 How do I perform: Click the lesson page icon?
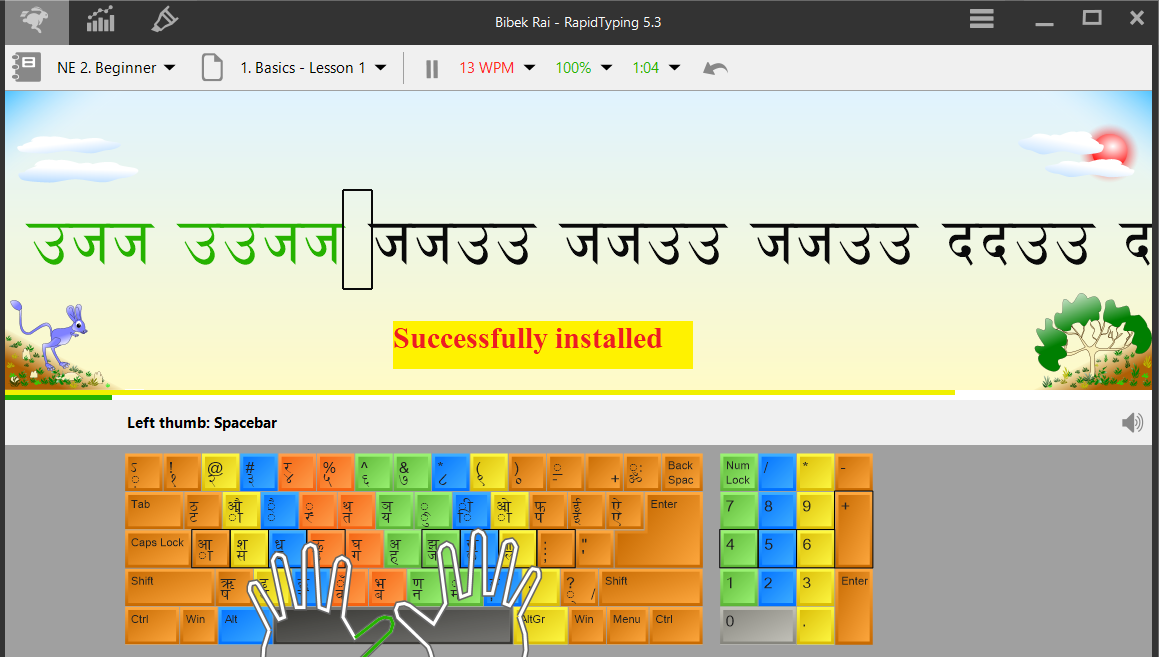[211, 67]
